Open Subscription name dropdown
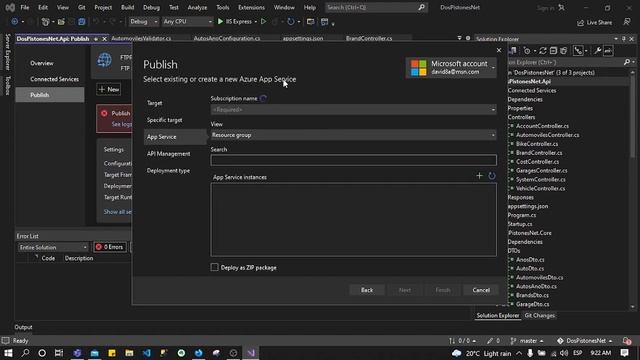The height and width of the screenshot is (360, 640). pyautogui.click(x=353, y=109)
